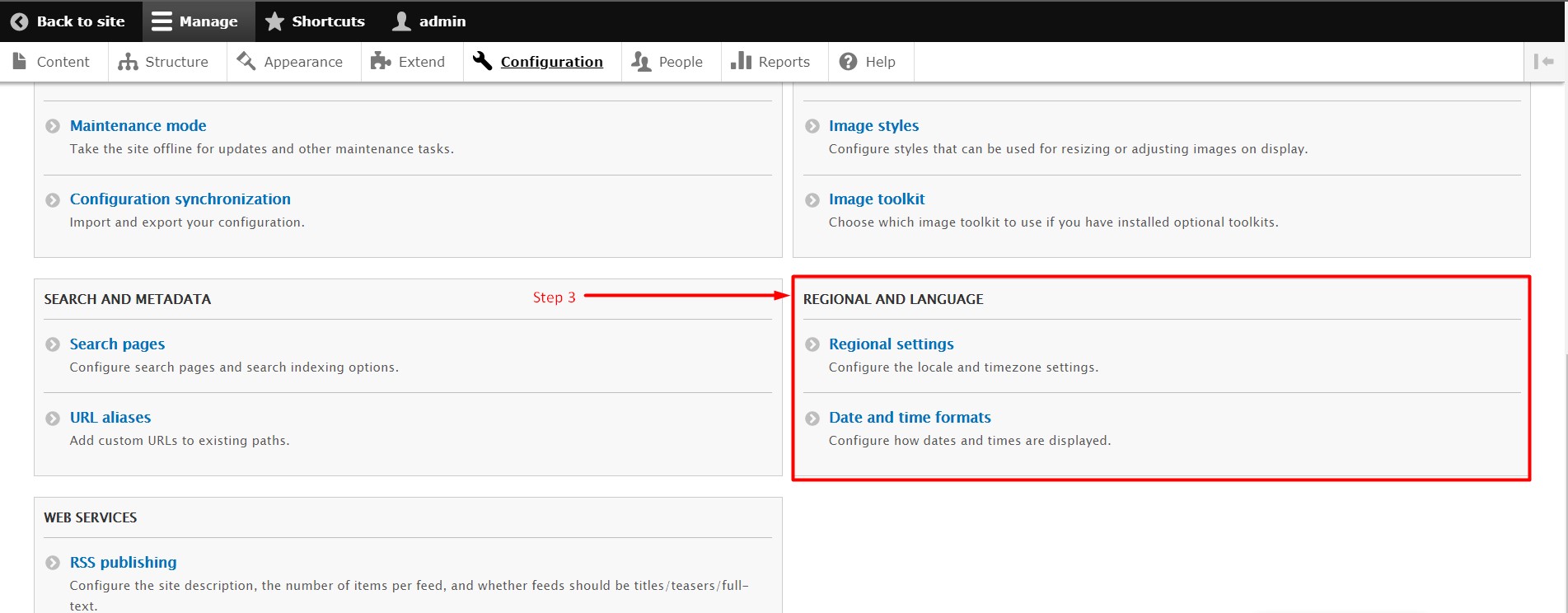Click the arrow bullet beside Image toolkit
The height and width of the screenshot is (613, 1568).
tap(812, 199)
